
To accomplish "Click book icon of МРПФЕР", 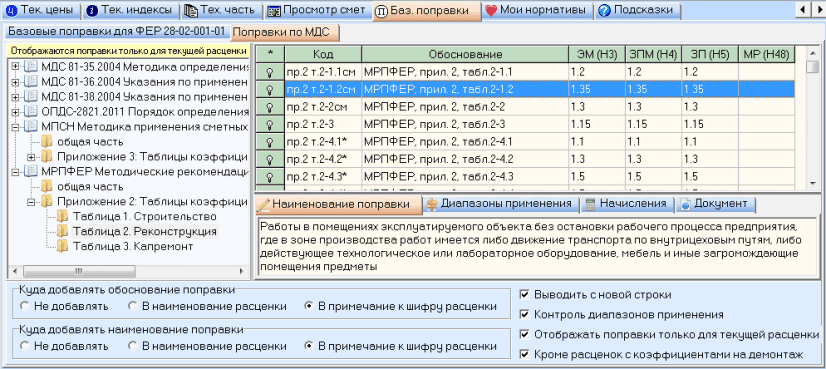I will click(31, 171).
